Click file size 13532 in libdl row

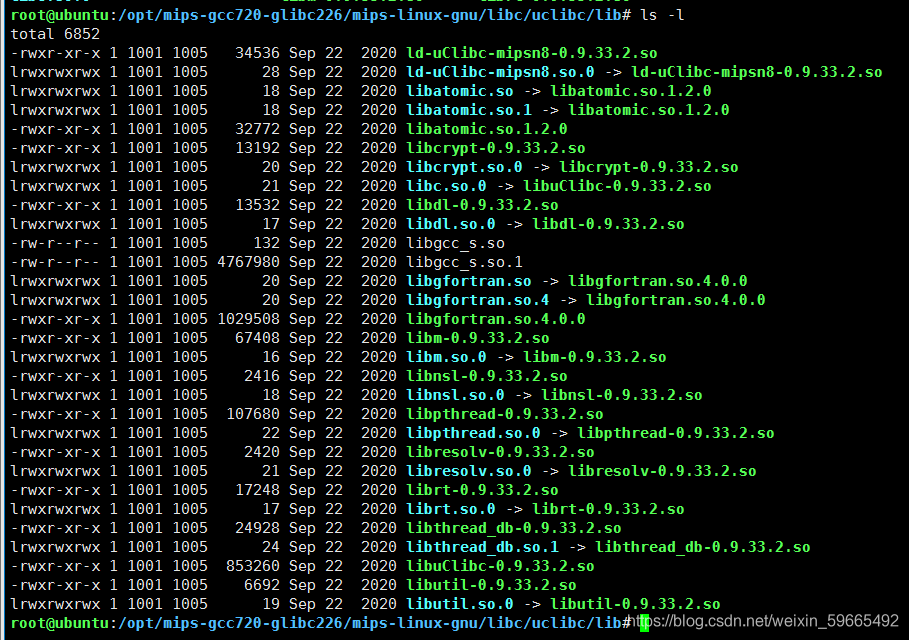coord(257,205)
